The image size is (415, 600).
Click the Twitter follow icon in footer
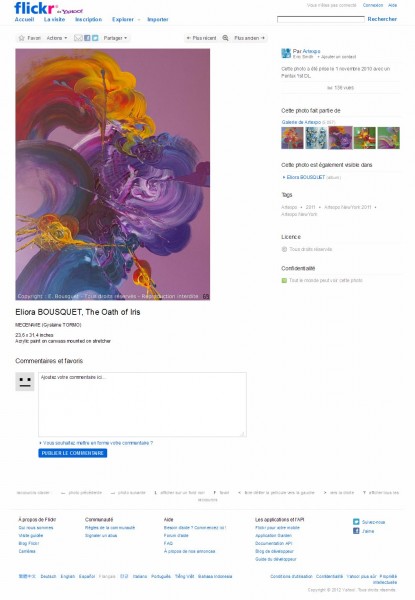click(356, 522)
